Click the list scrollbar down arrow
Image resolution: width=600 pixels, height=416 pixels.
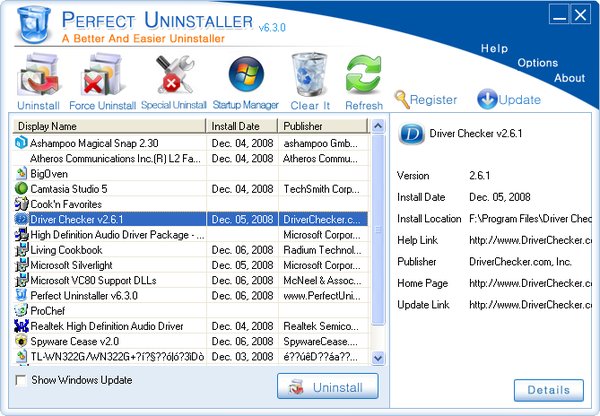click(x=378, y=358)
